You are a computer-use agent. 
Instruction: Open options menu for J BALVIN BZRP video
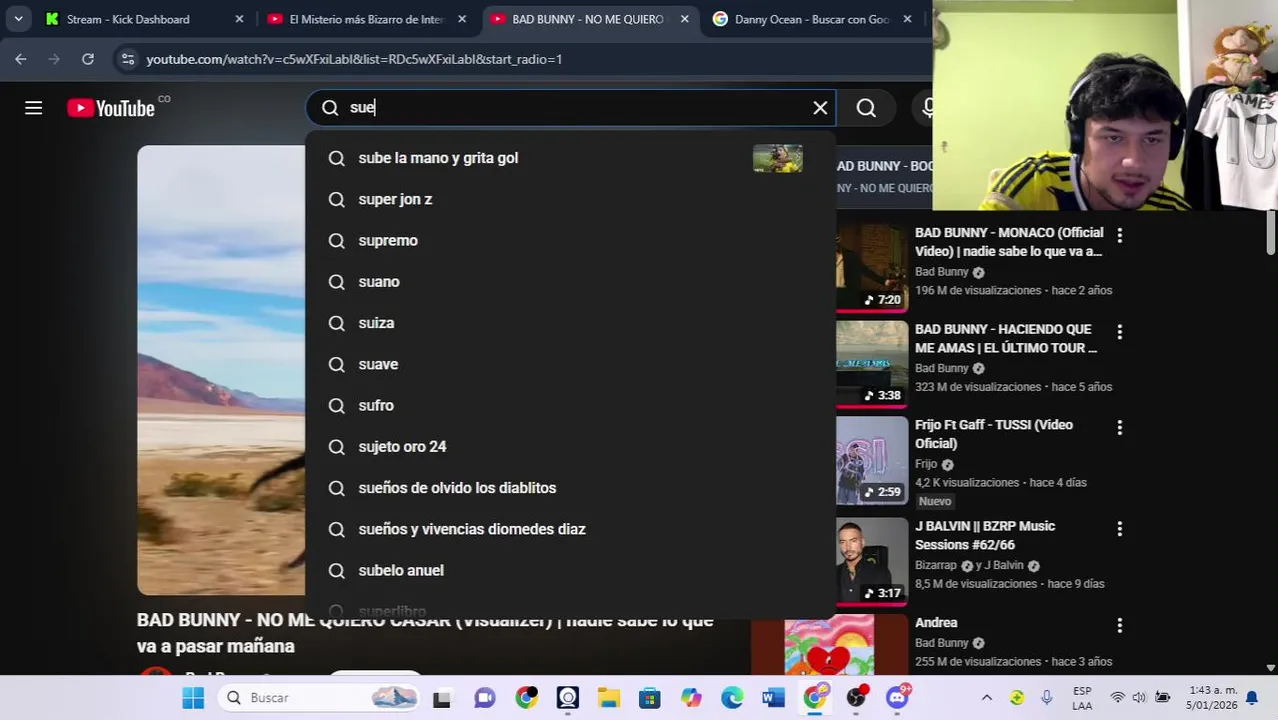(1119, 528)
